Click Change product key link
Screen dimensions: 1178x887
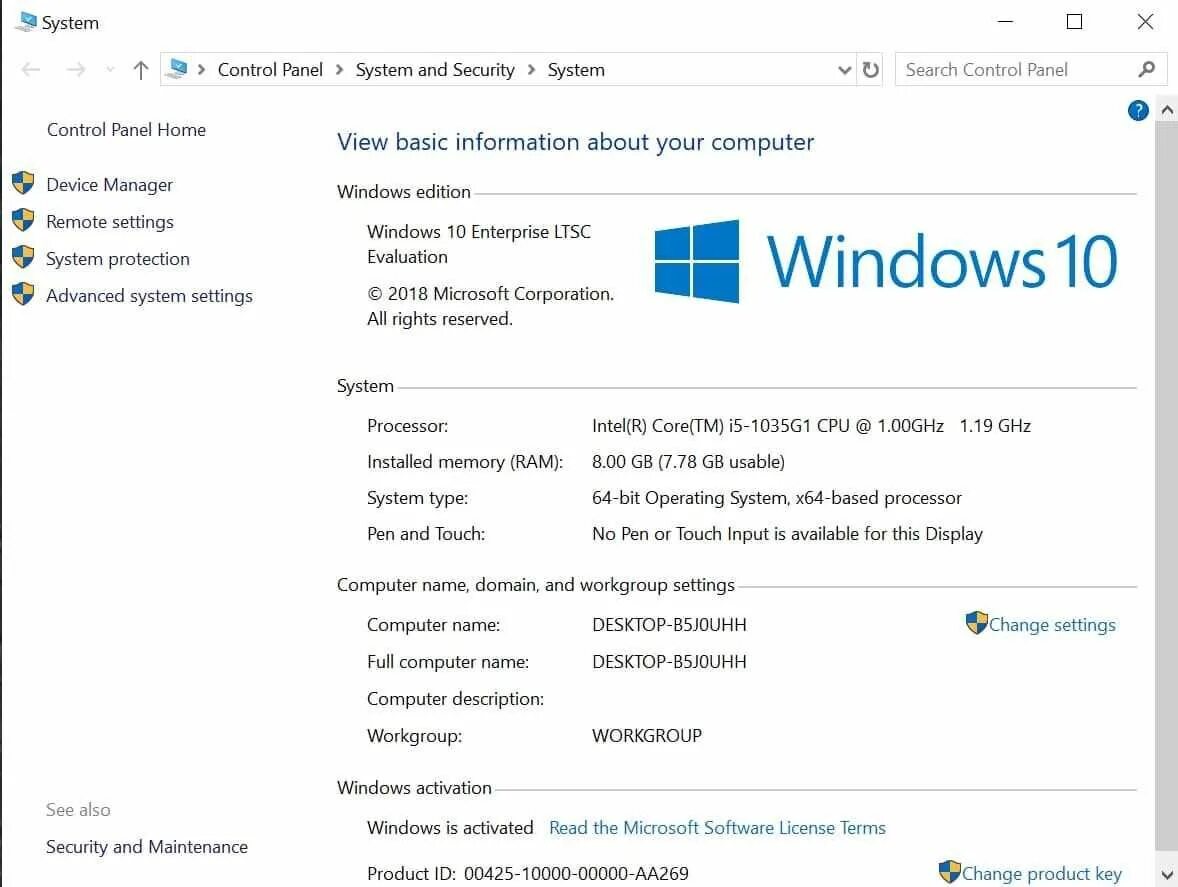pyautogui.click(x=1041, y=874)
